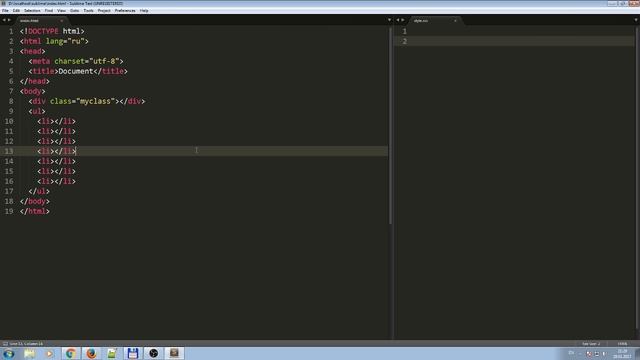This screenshot has width=640, height=360.
Task: Open the flag notification tray icon
Action: coord(589,353)
